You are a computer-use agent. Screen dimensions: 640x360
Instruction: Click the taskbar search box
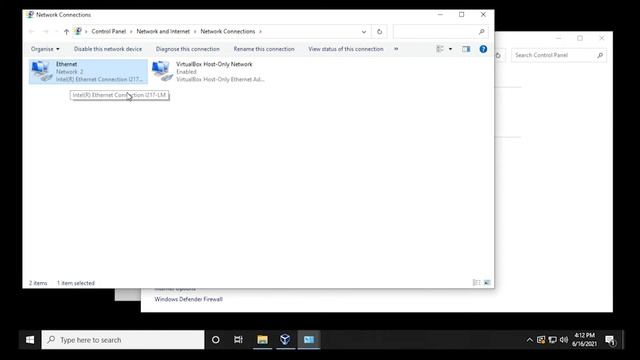click(x=123, y=340)
